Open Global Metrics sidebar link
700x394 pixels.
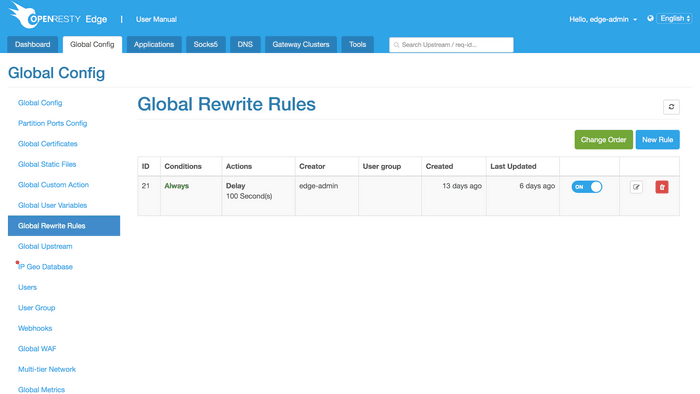[x=42, y=390]
